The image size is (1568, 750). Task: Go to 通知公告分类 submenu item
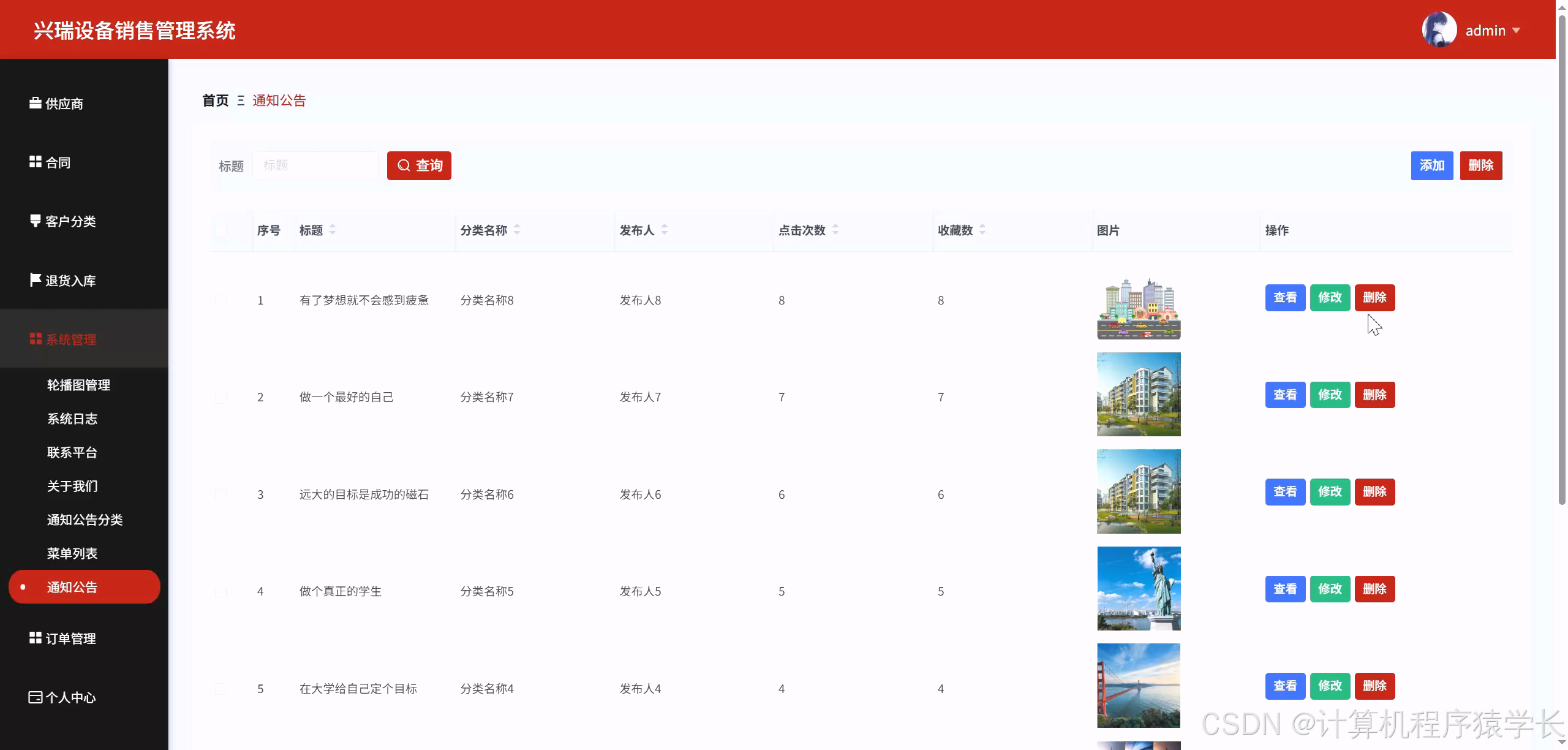coord(84,520)
